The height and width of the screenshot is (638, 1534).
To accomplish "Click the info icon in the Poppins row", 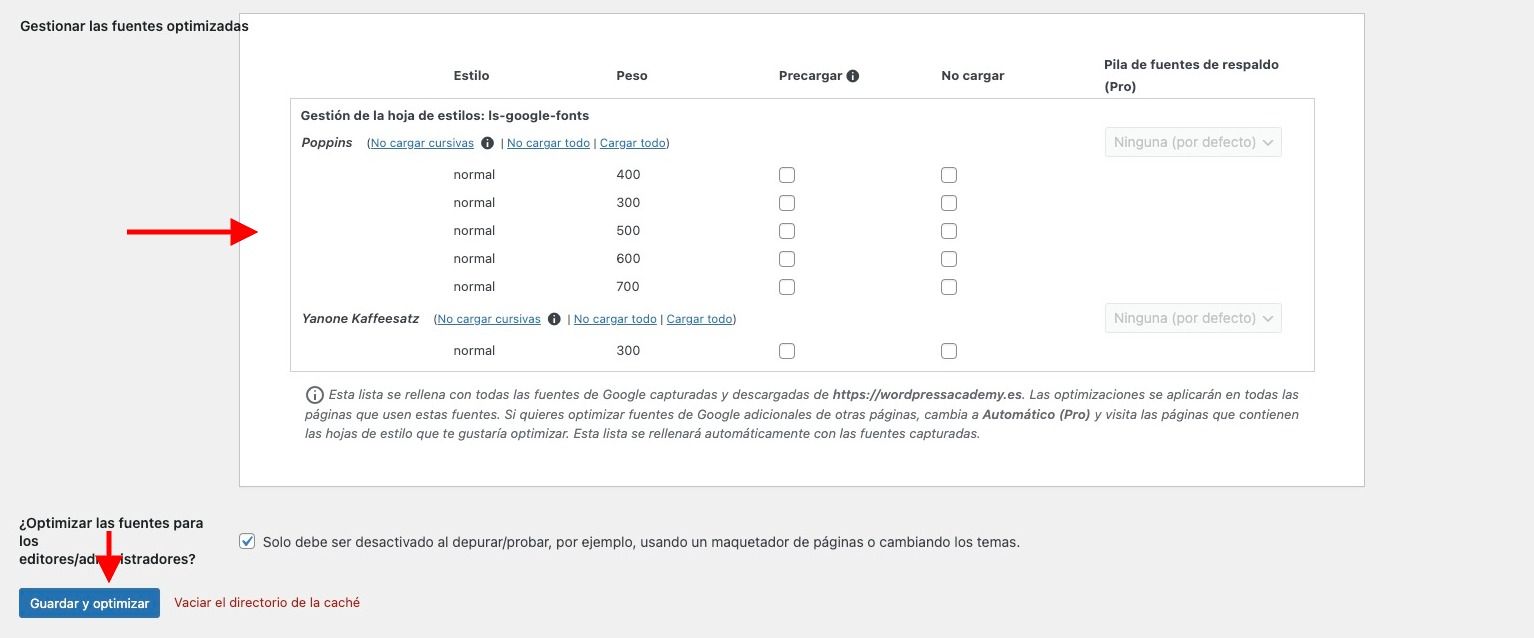I will [x=487, y=143].
